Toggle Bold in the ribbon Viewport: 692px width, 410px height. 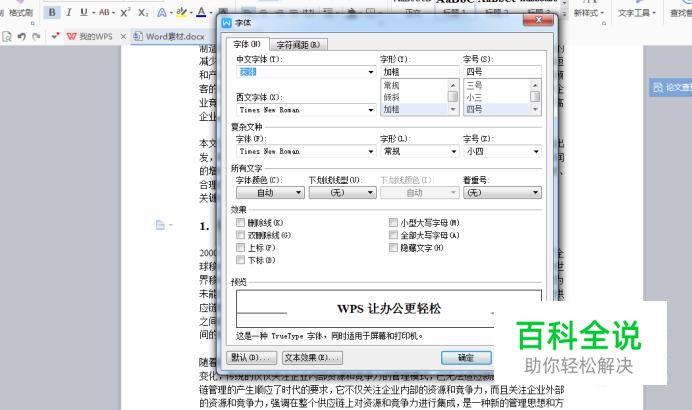click(52, 12)
